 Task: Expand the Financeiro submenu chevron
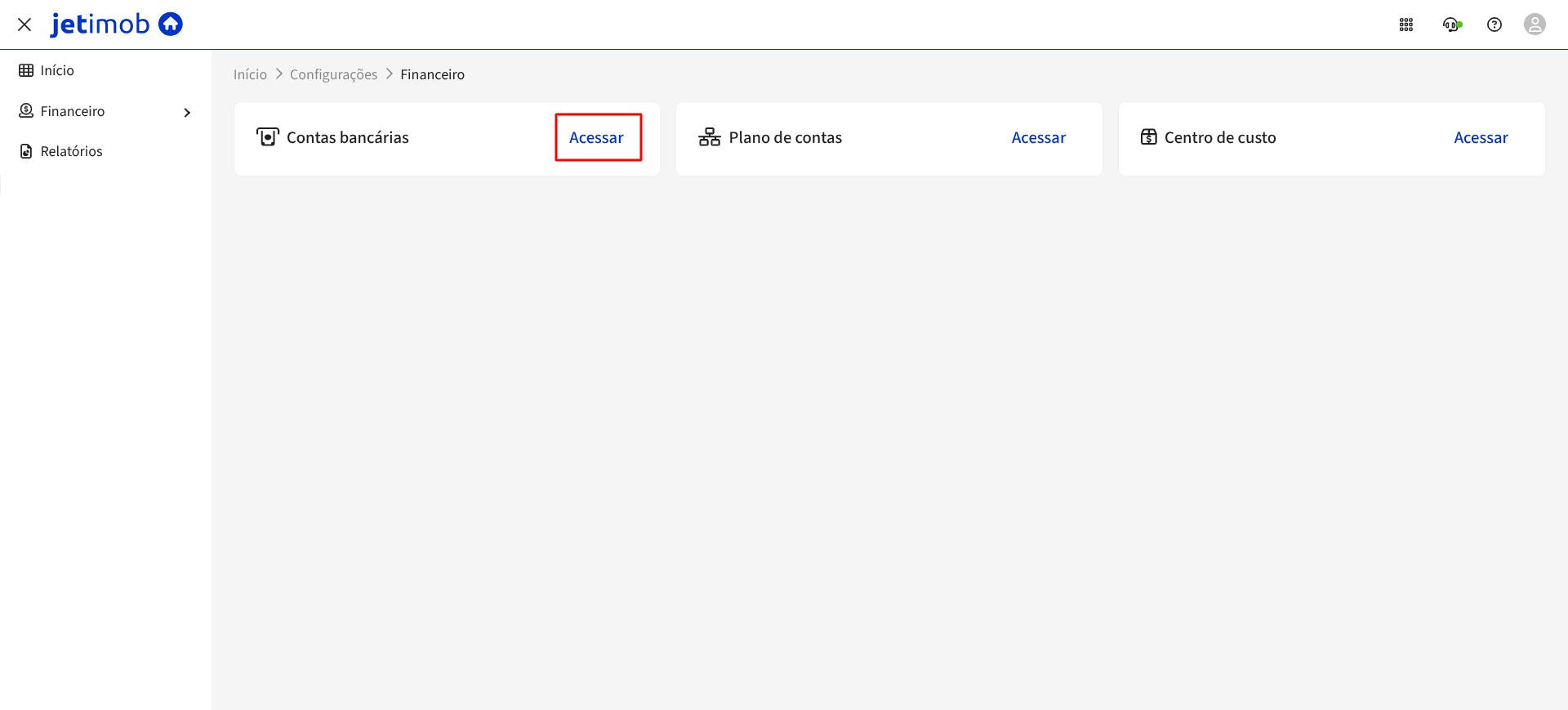point(187,113)
